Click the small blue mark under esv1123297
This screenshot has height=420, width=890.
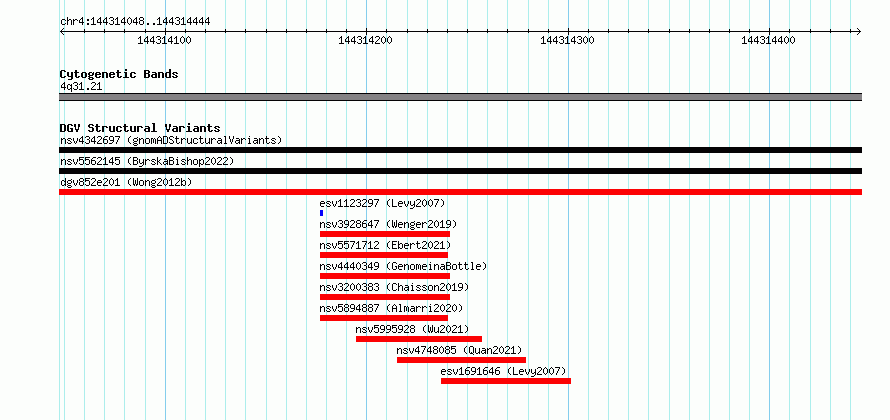click(321, 213)
